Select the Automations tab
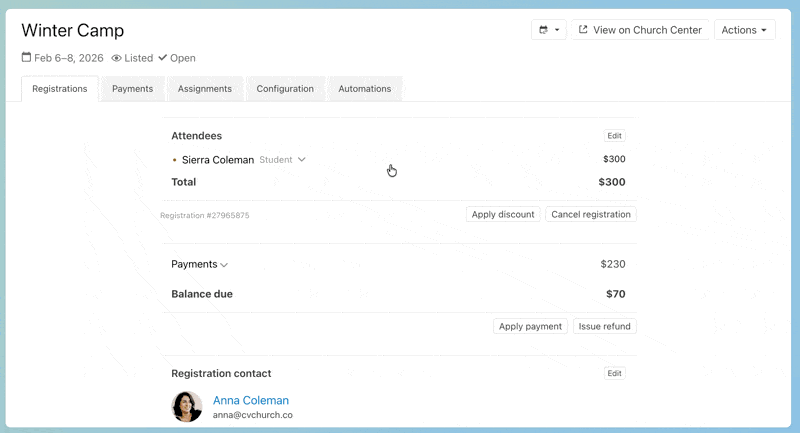 click(x=364, y=89)
